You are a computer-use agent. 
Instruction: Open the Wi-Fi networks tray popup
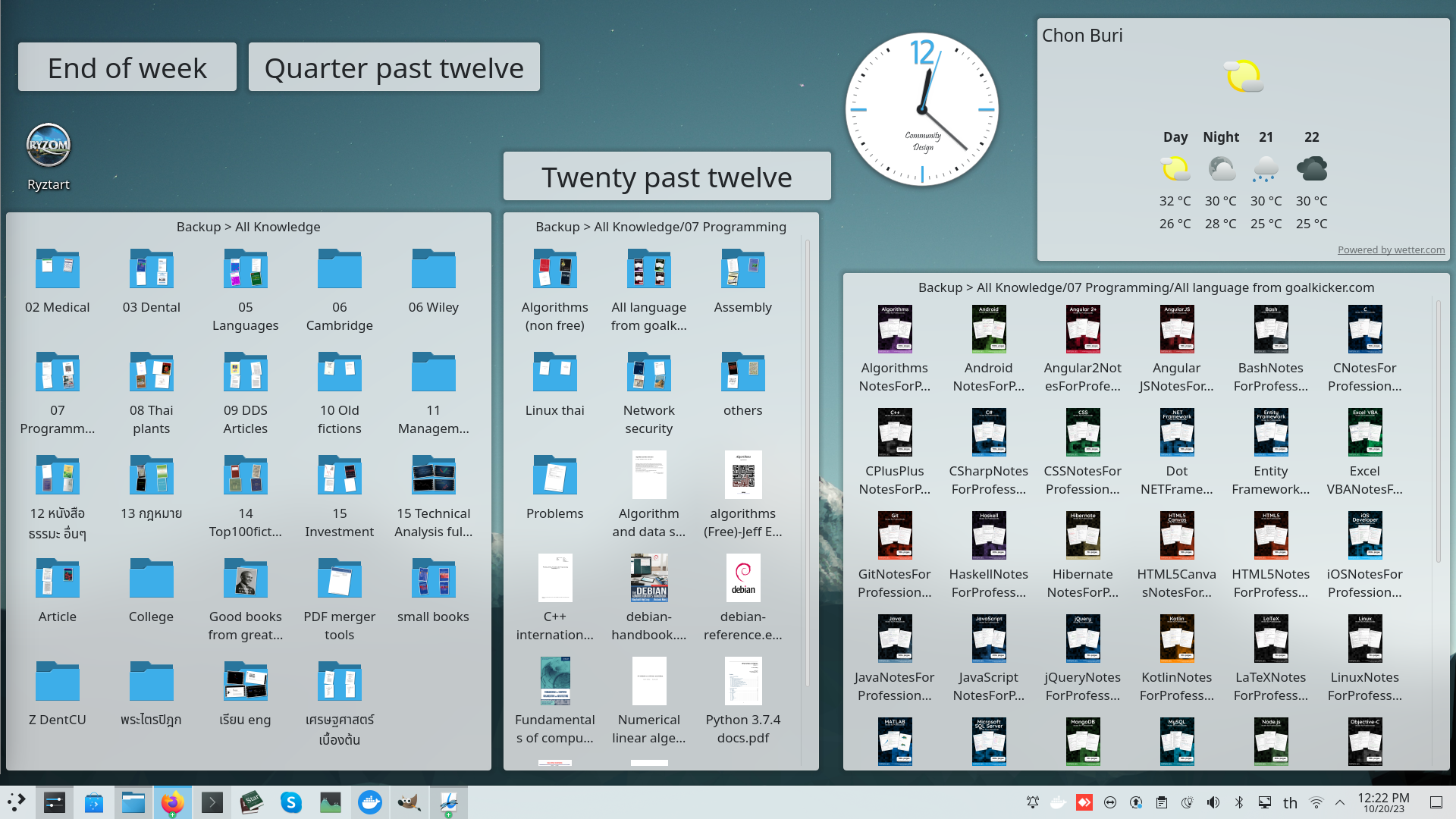1316,802
